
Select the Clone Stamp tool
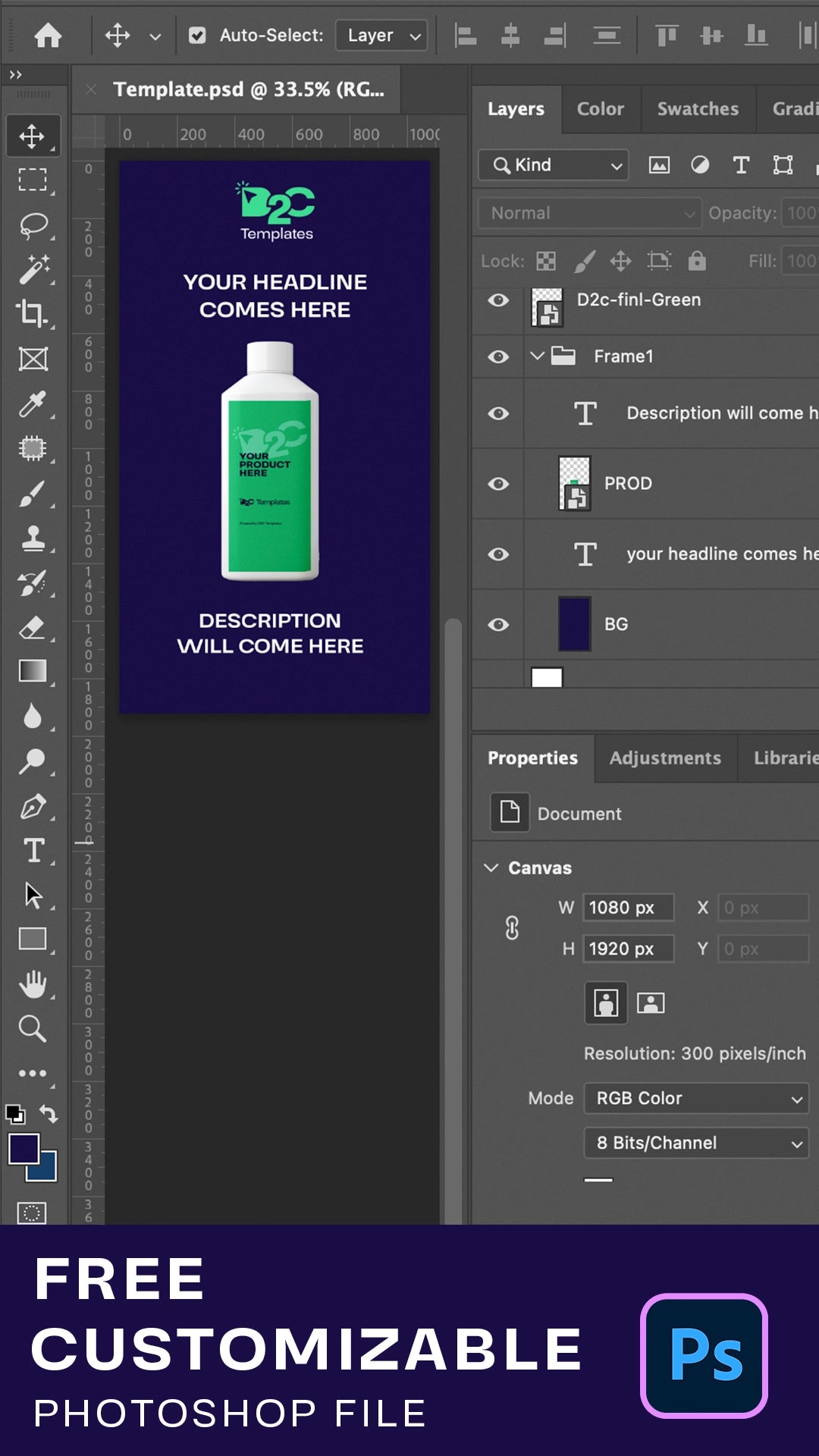coord(33,538)
